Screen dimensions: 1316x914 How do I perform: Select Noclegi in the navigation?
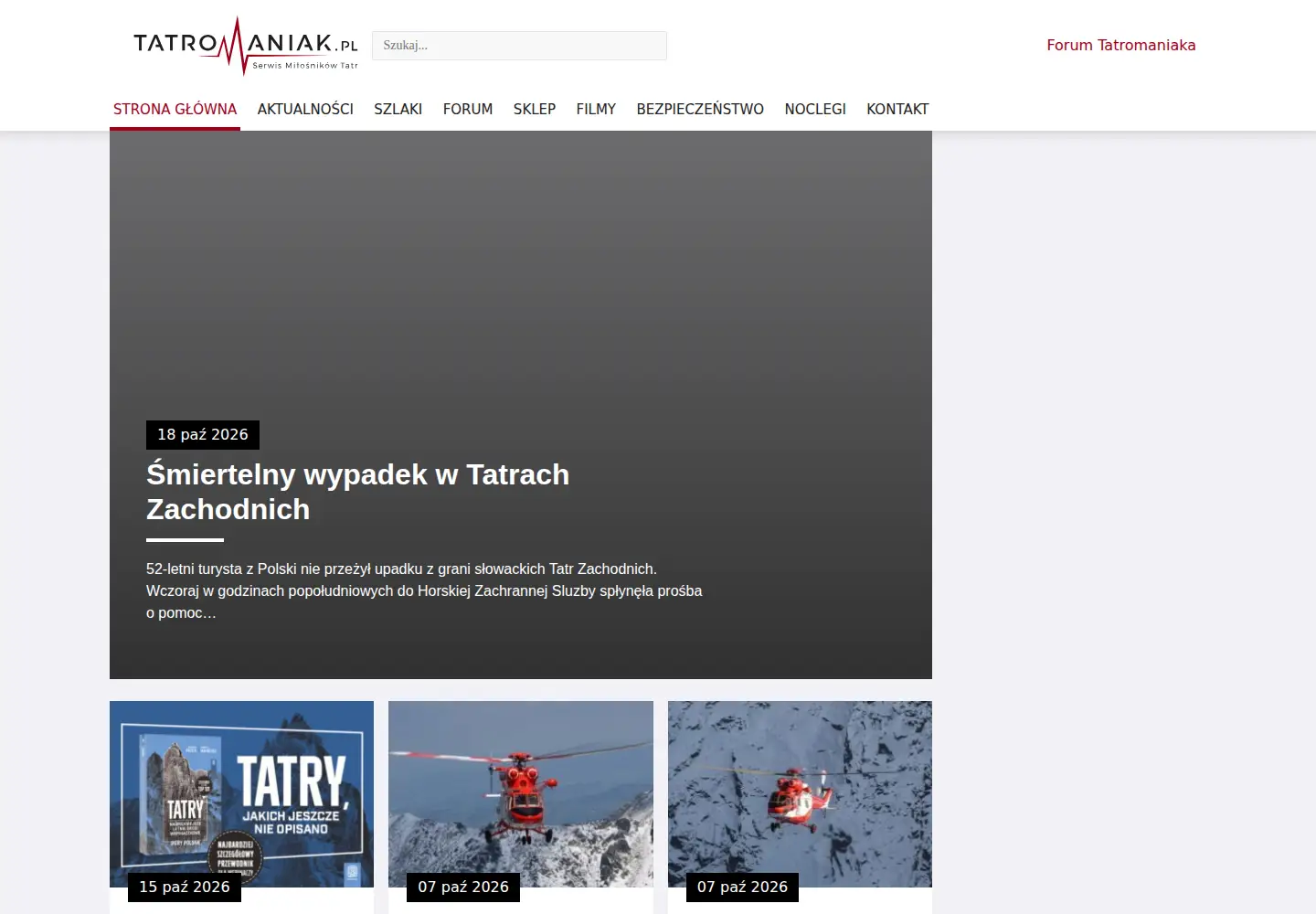pos(815,109)
